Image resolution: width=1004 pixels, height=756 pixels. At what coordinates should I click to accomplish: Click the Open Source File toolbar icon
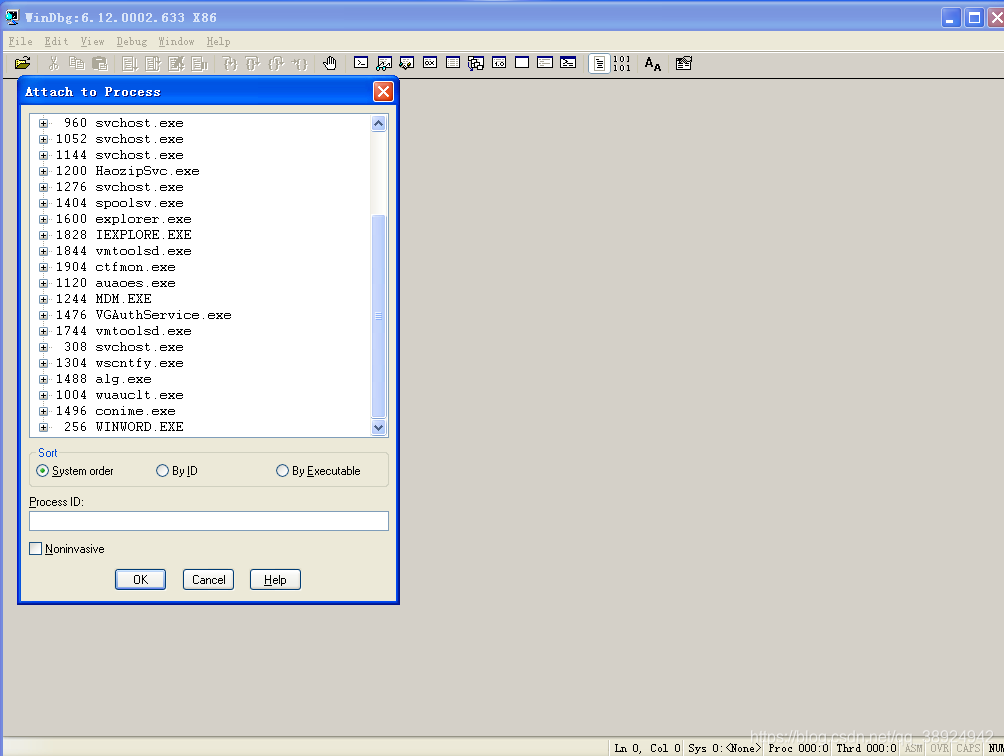click(x=22, y=63)
